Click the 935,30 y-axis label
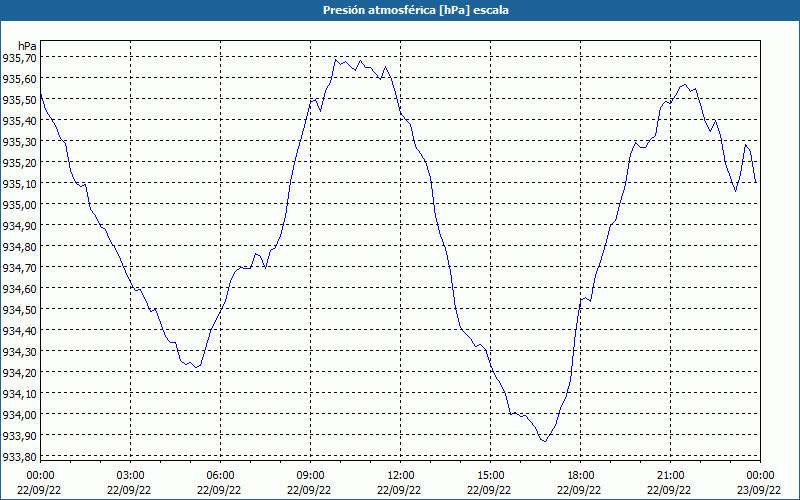 point(19,142)
